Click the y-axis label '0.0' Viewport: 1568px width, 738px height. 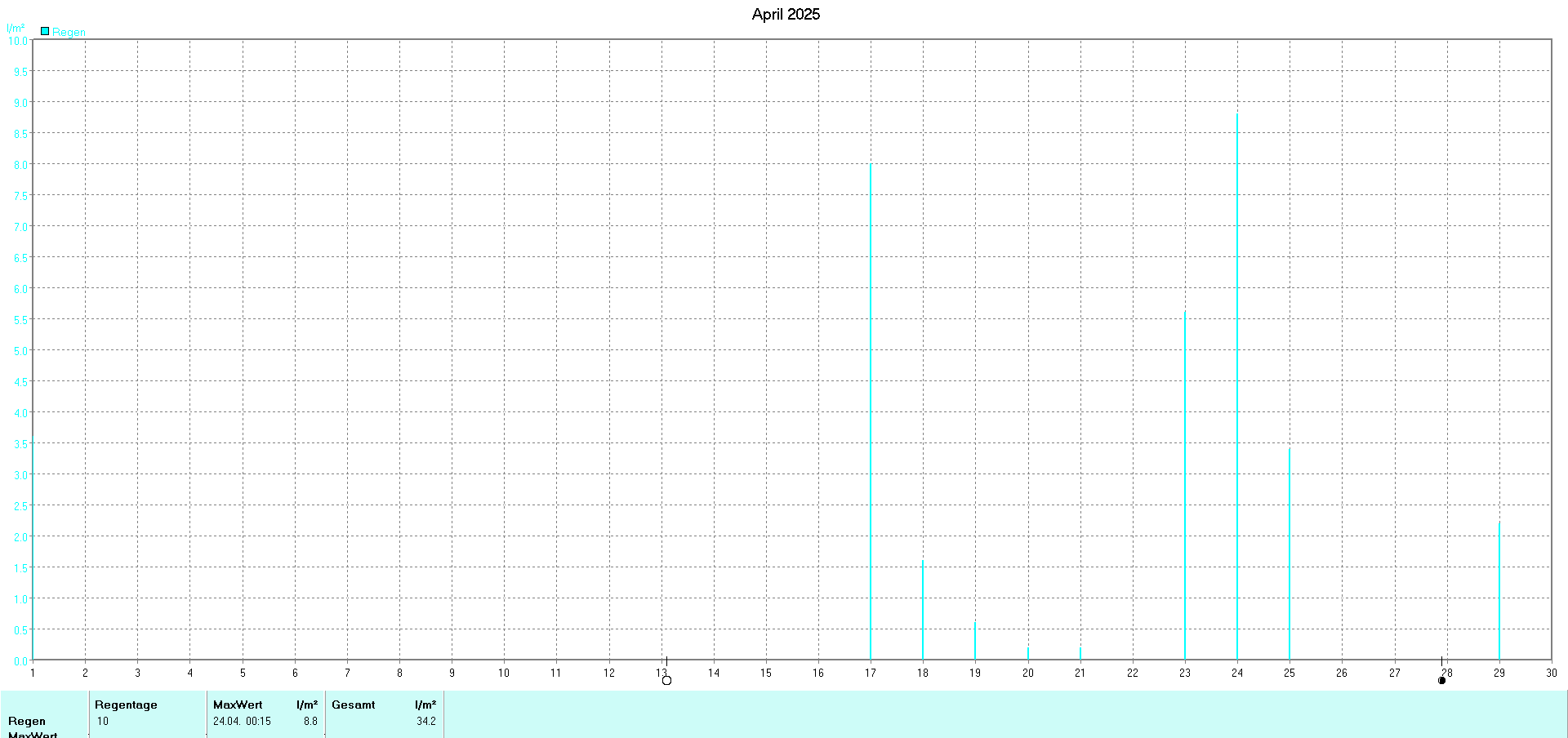pyautogui.click(x=20, y=661)
